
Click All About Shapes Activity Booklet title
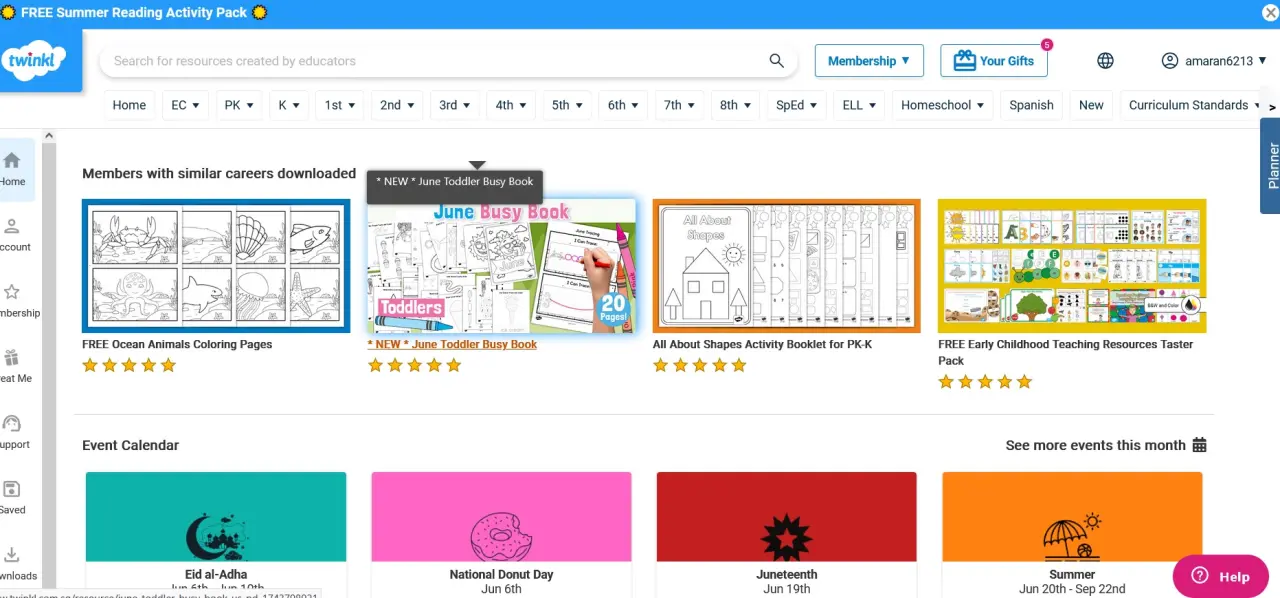762,344
